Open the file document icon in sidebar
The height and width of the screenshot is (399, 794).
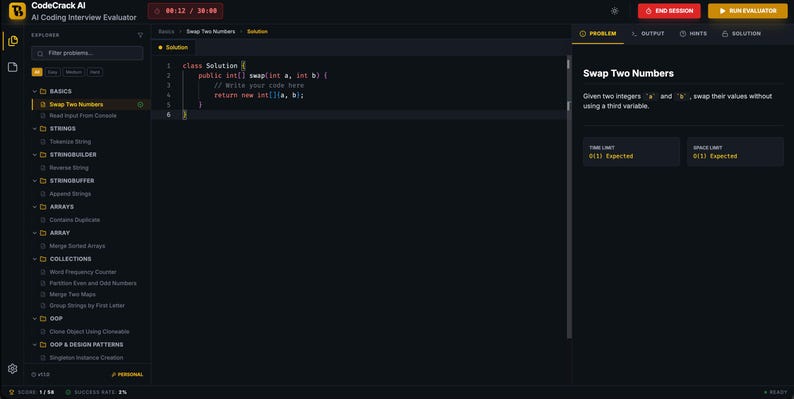tap(13, 67)
